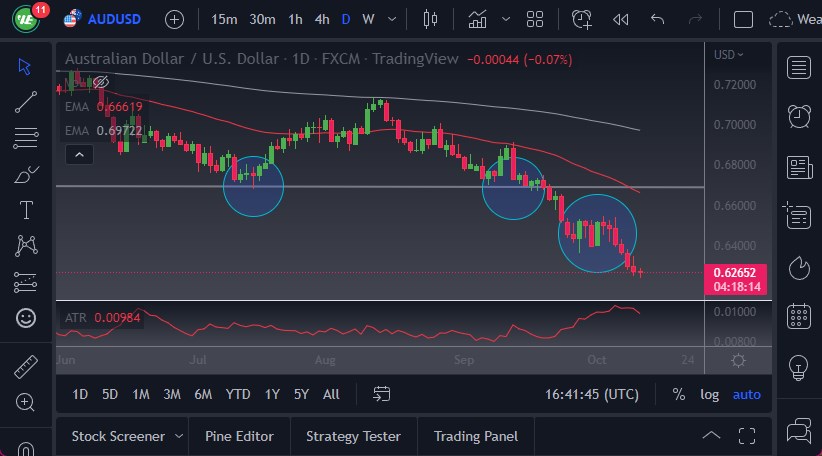Viewport: 822px width, 456px height.
Task: Collapse the bottom panel chevron
Action: pos(711,436)
